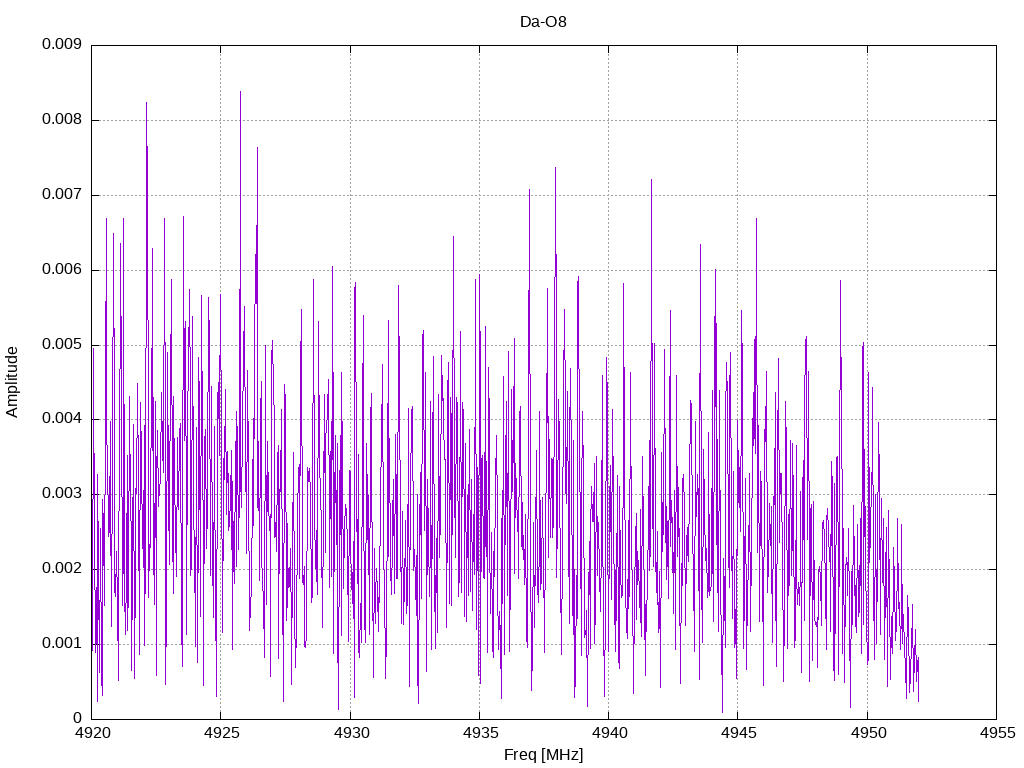This screenshot has width=1024, height=768.
Task: Click the 4920 x-axis tick label
Action: [x=92, y=733]
